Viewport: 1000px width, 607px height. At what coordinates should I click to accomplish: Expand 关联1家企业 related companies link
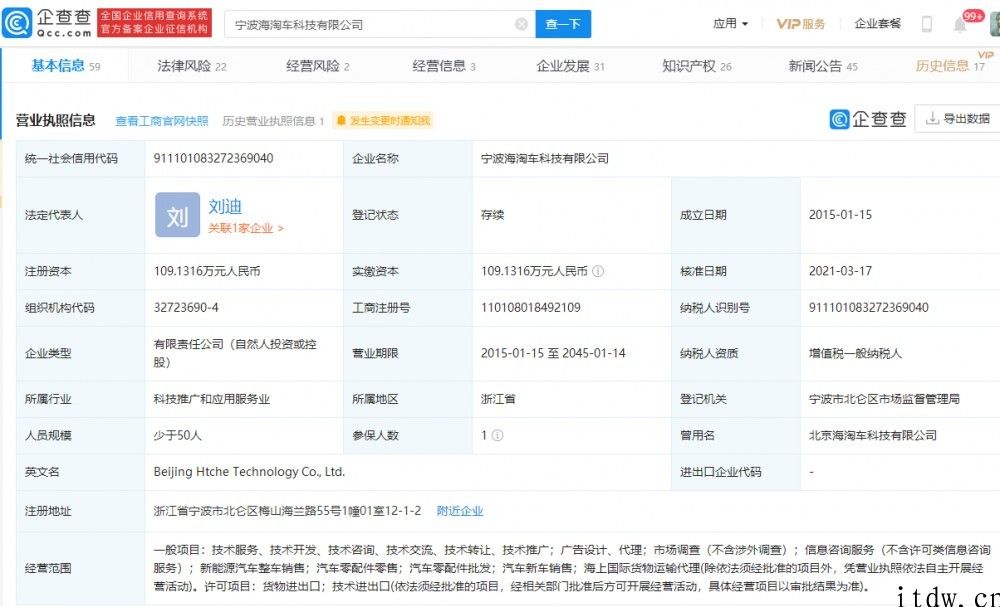pyautogui.click(x=246, y=228)
